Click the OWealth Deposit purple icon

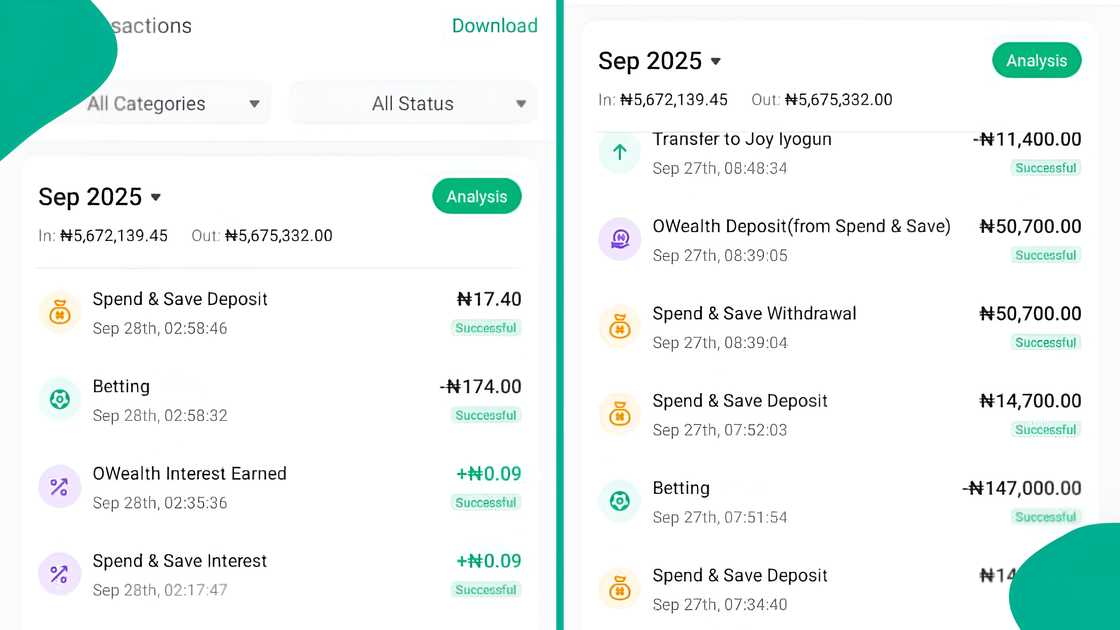pos(619,239)
